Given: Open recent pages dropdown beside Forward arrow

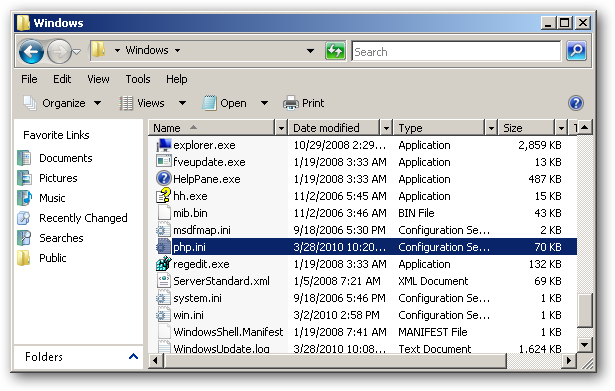Looking at the screenshot, I should [x=77, y=51].
